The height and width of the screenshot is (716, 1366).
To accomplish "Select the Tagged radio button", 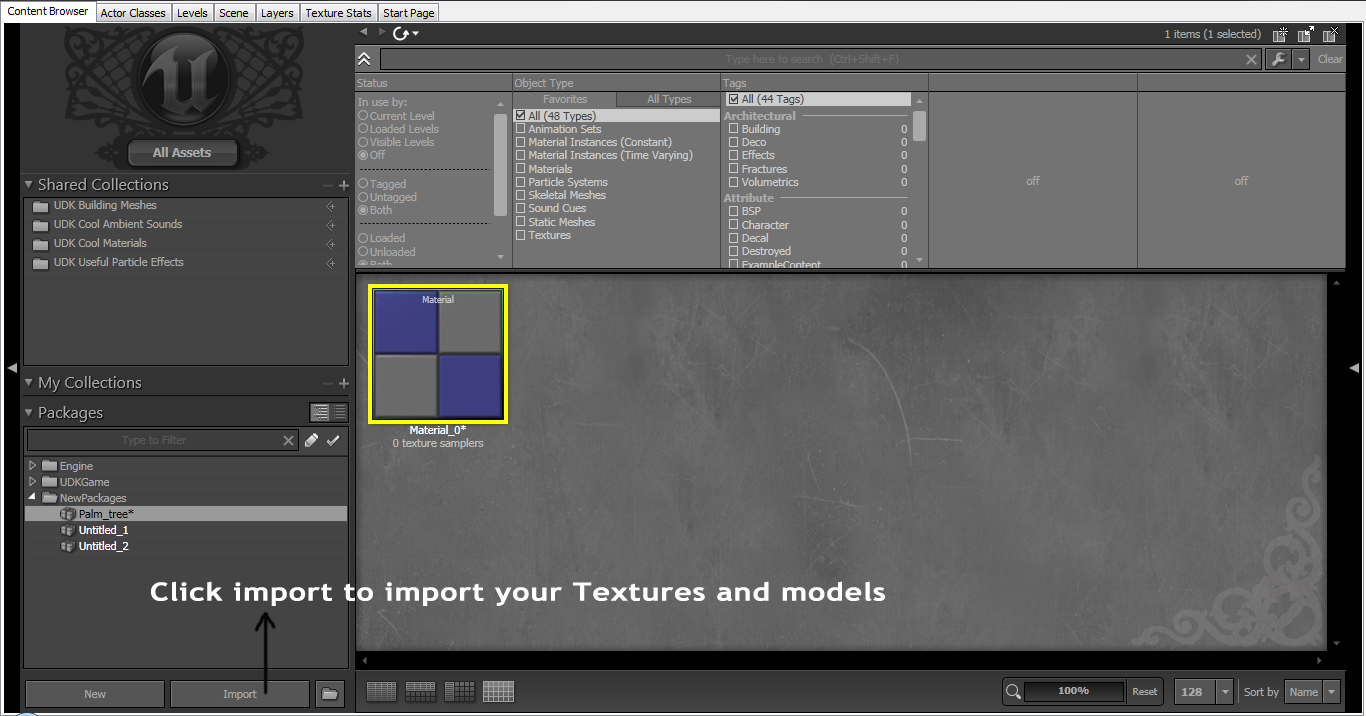I will point(363,184).
